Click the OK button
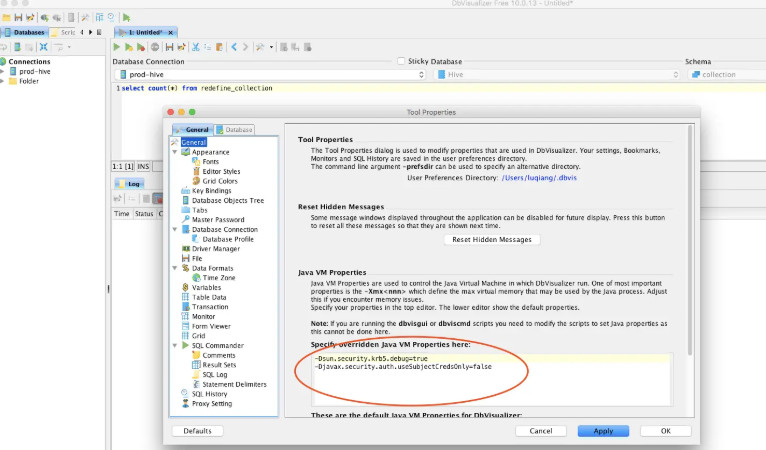Viewport: 766px width, 450px height. click(666, 431)
